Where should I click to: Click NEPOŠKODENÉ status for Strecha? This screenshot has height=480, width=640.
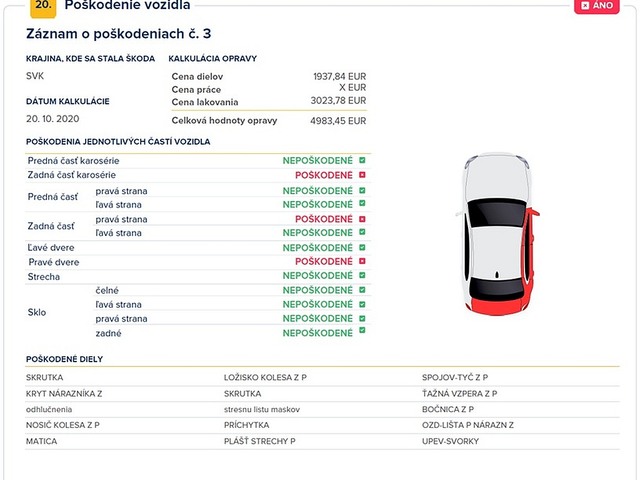click(x=318, y=276)
